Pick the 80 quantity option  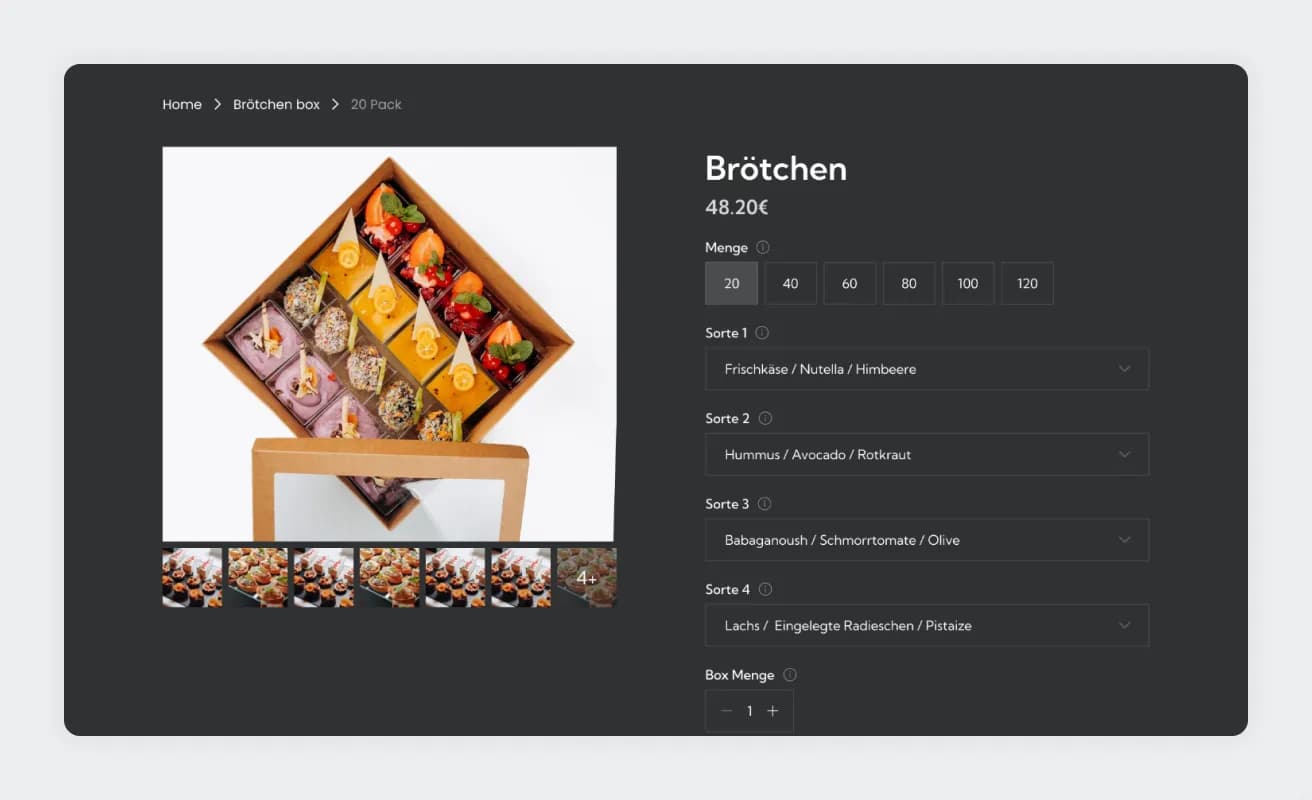pos(908,283)
